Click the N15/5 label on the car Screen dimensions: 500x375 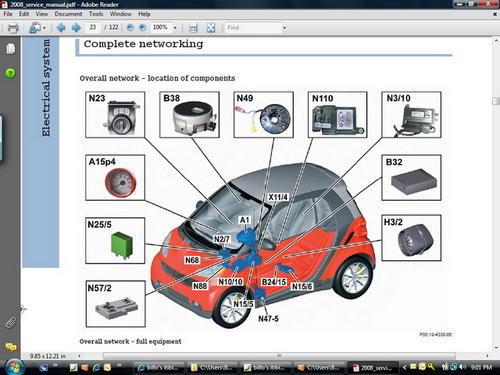coord(243,304)
